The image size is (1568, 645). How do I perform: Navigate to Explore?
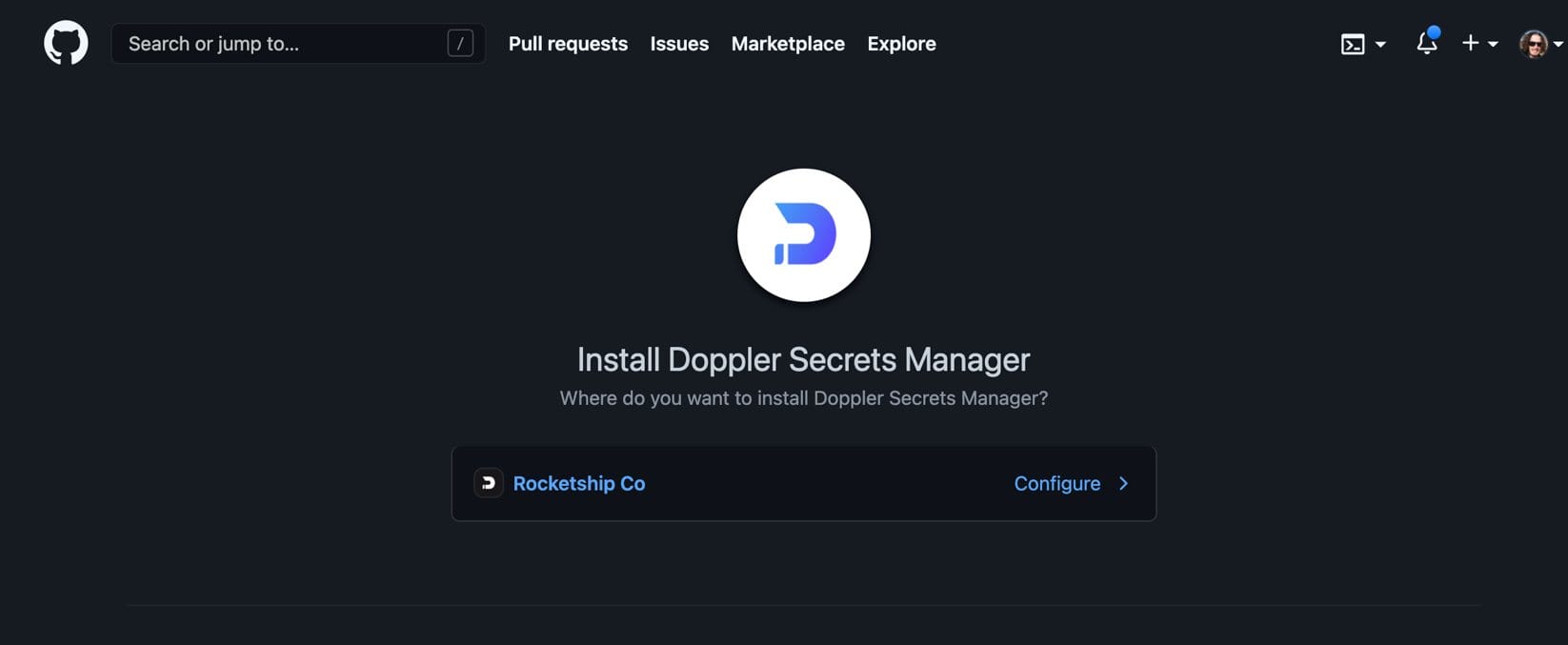click(x=901, y=44)
